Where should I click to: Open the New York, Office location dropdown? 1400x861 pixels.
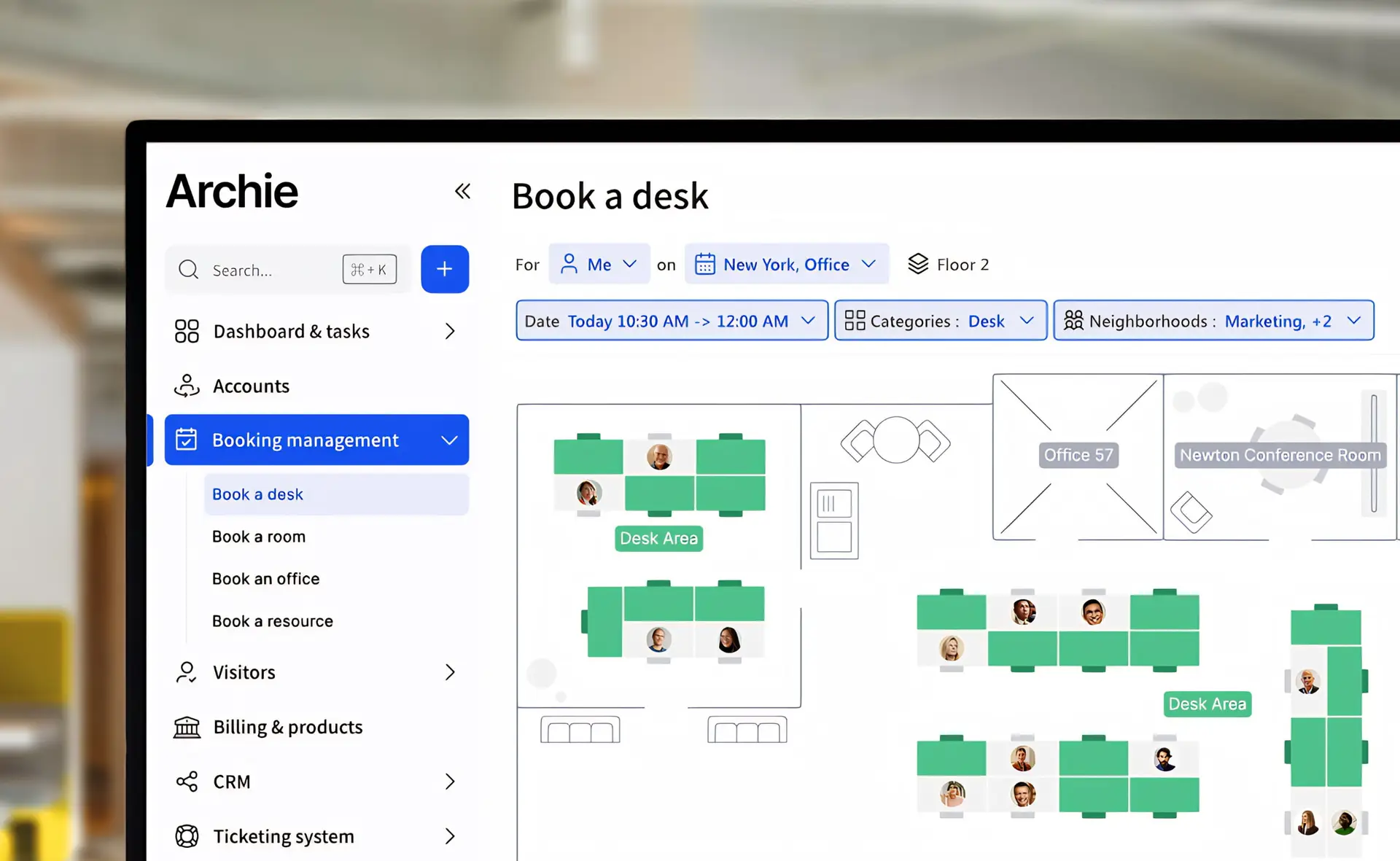pos(787,264)
